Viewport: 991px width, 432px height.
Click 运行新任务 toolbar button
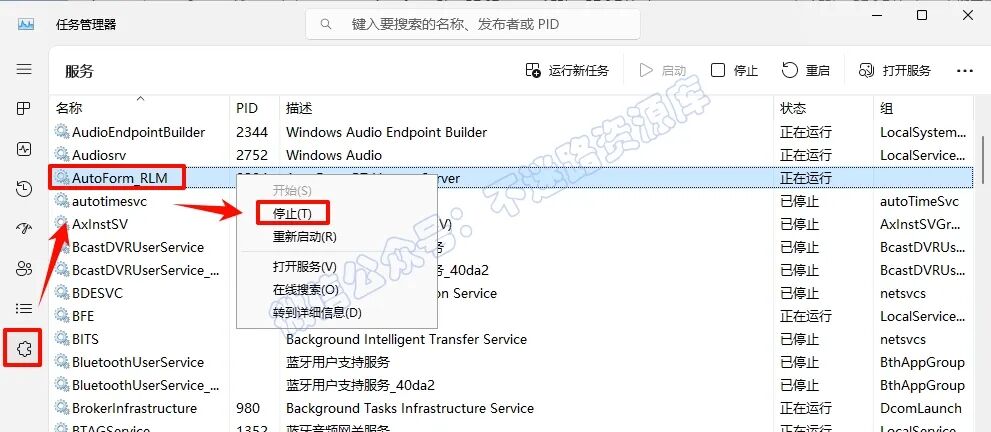[567, 71]
